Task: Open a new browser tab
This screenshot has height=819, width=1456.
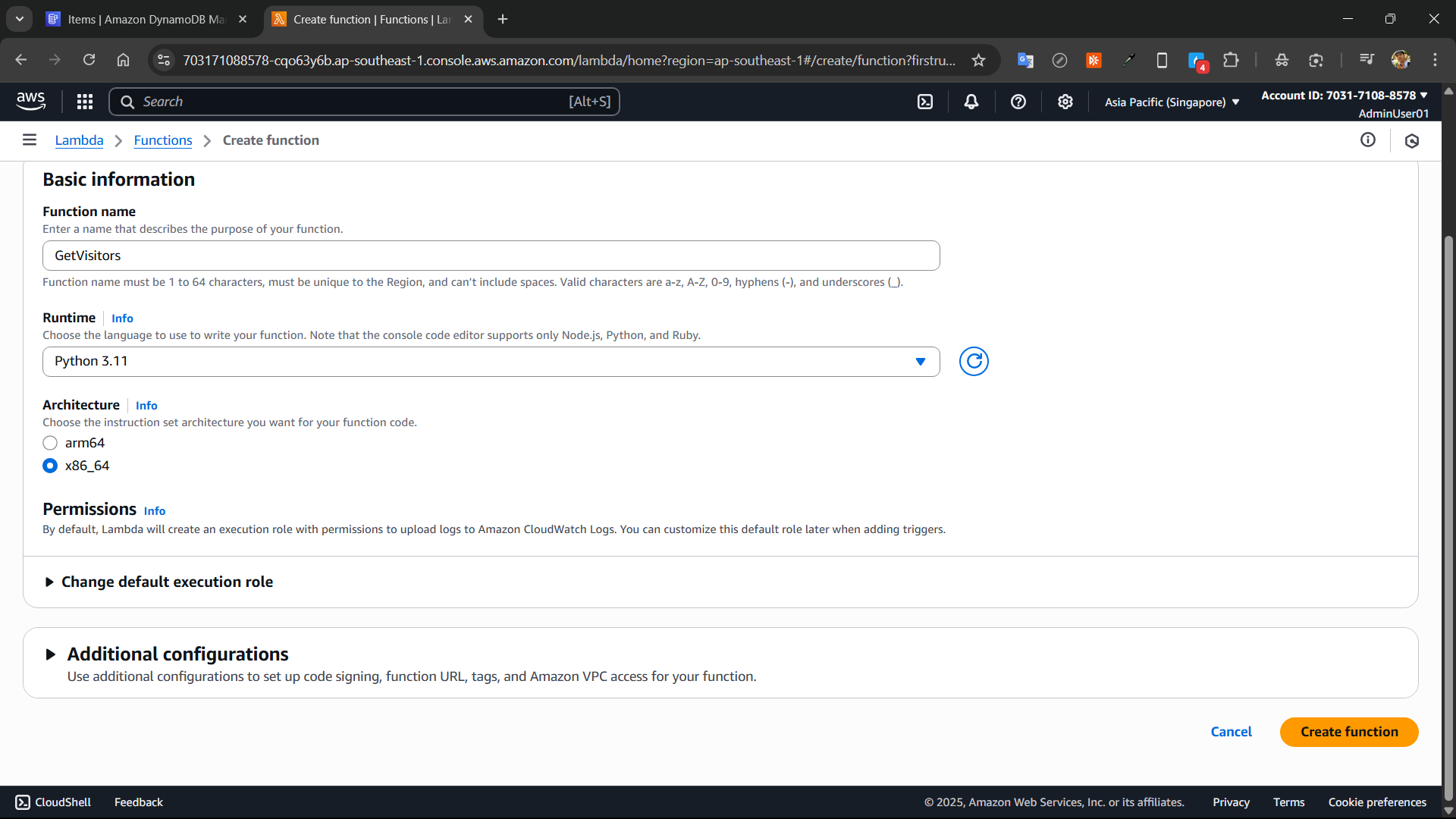Action: [503, 19]
